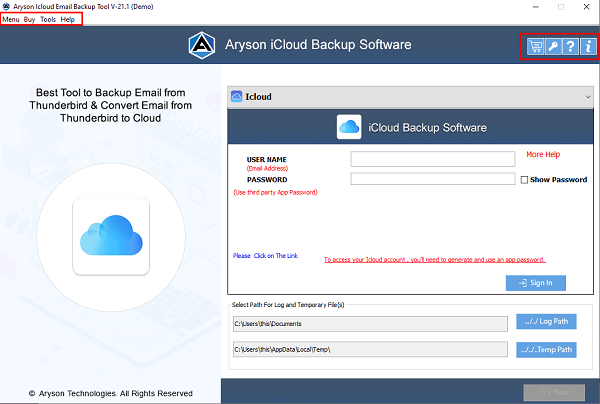Click the Sign In button

[x=536, y=283]
